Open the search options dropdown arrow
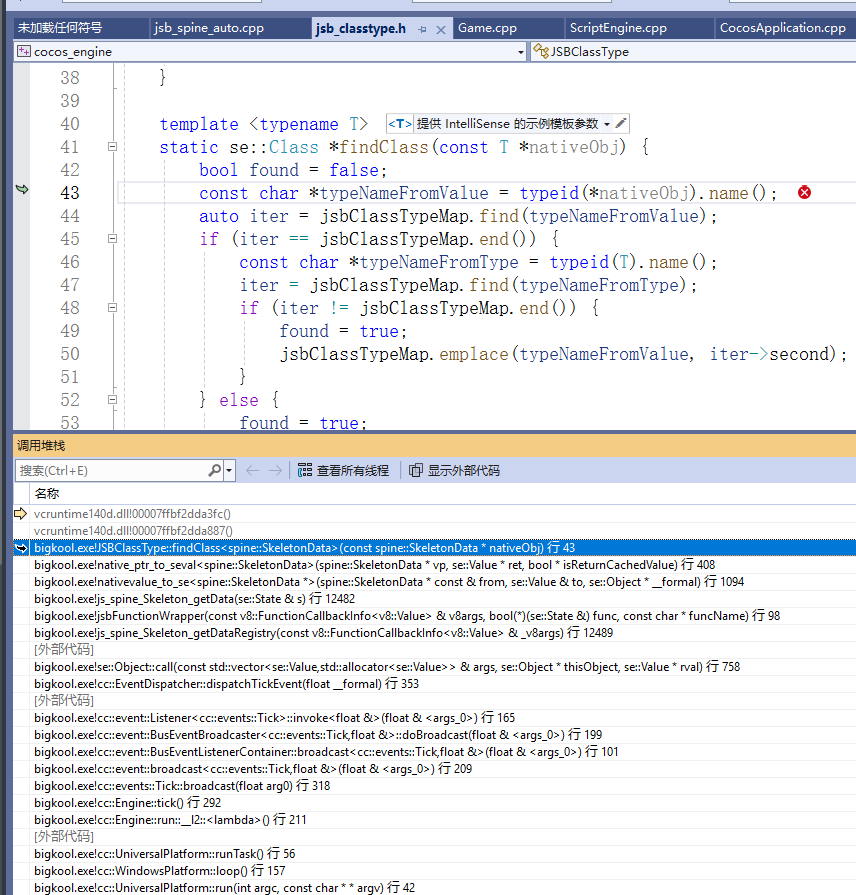The image size is (856, 895). [229, 471]
